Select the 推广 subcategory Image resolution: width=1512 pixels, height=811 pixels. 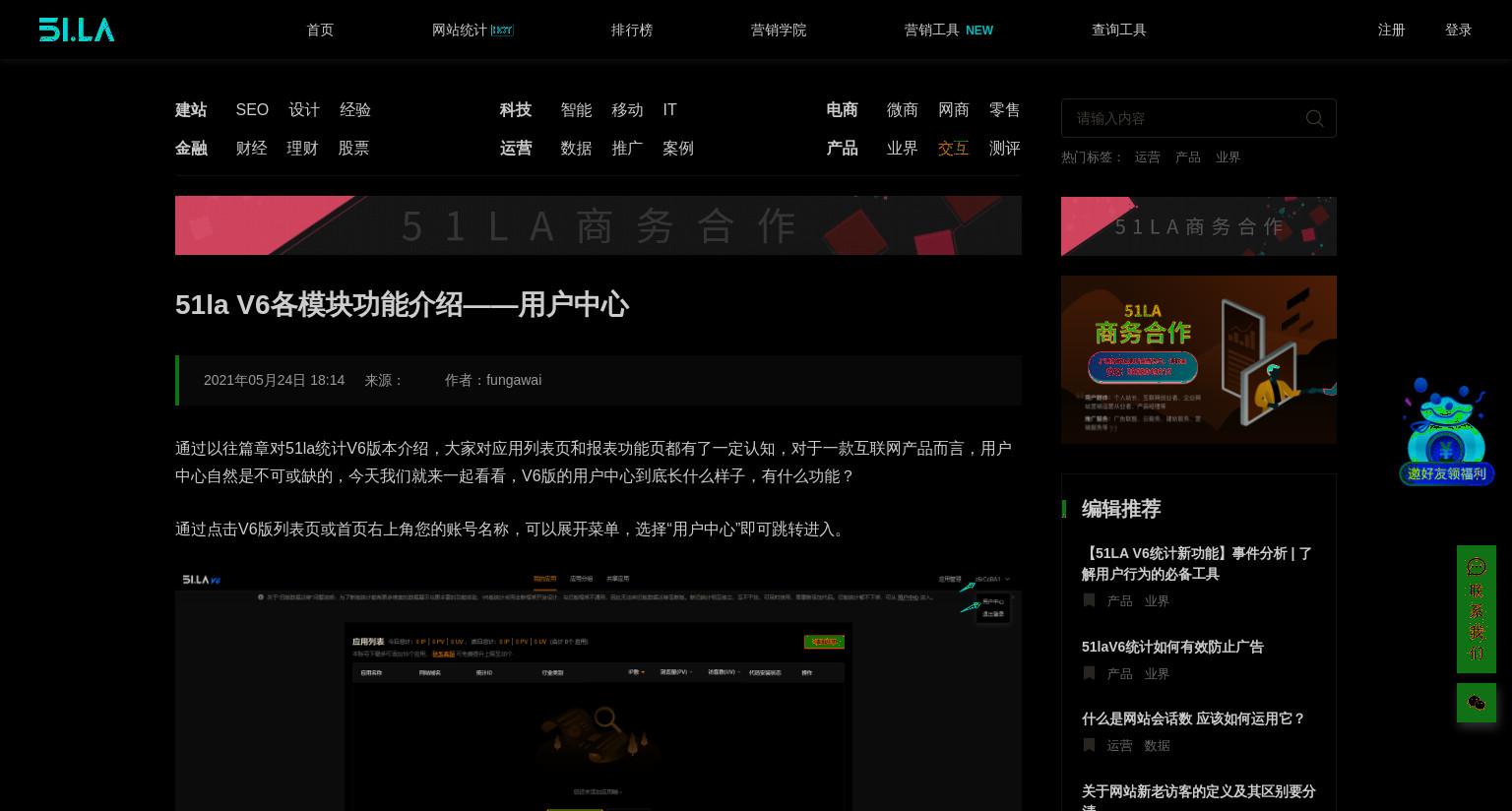pos(627,148)
